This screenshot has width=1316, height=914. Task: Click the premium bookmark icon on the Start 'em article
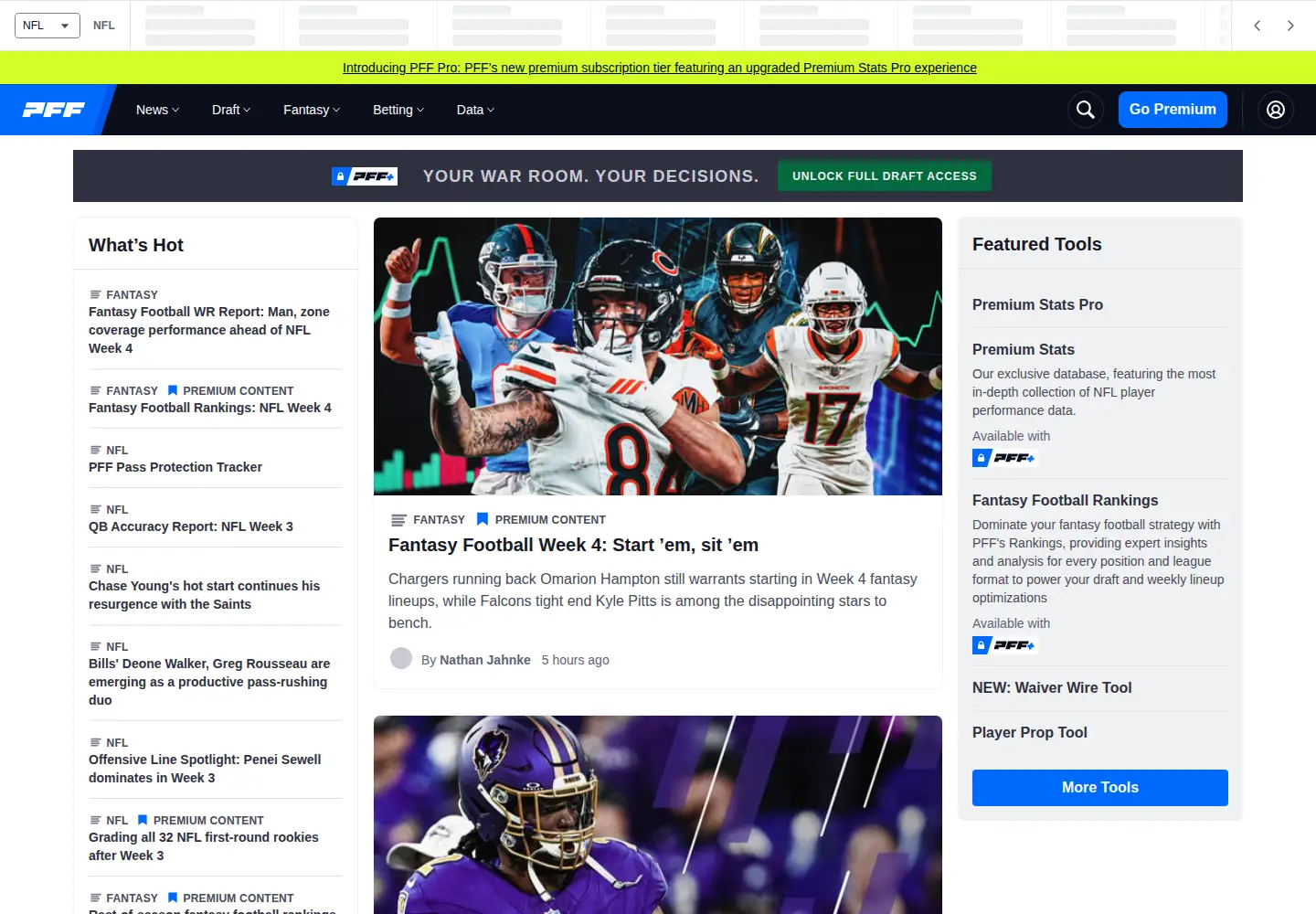click(483, 519)
